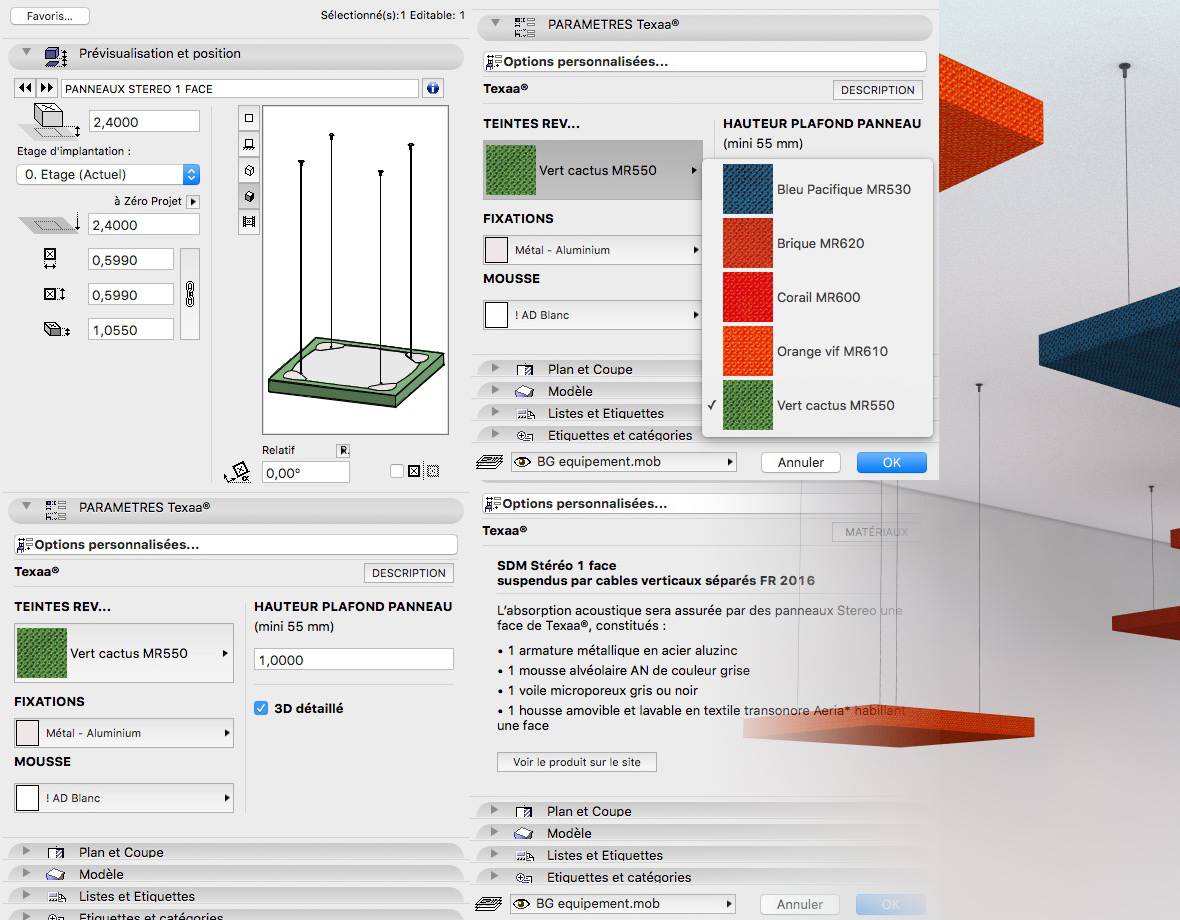Expand Plan et Coupe section beside the color menu
This screenshot has height=920, width=1180.
click(x=495, y=368)
